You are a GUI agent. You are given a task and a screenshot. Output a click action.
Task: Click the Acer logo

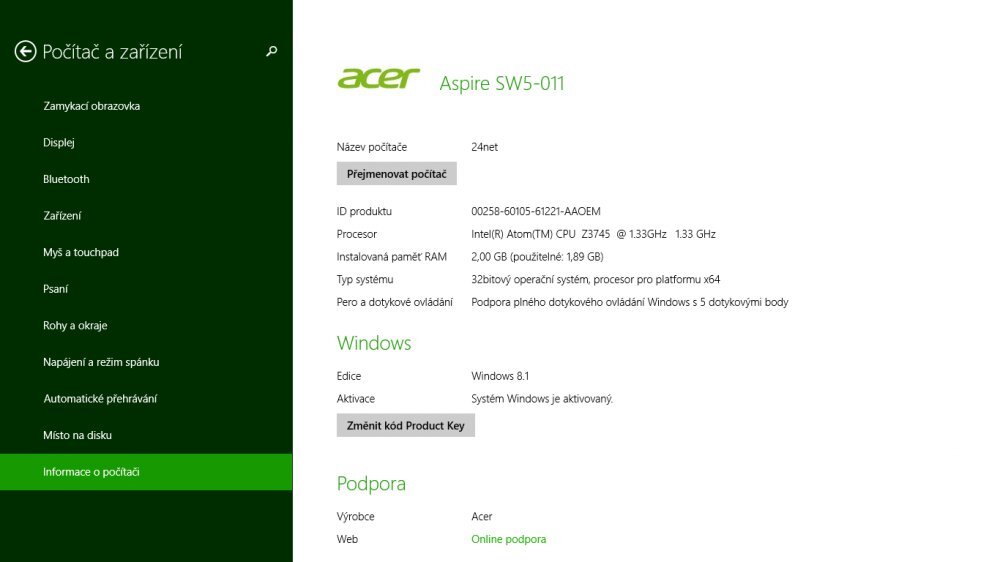click(378, 78)
